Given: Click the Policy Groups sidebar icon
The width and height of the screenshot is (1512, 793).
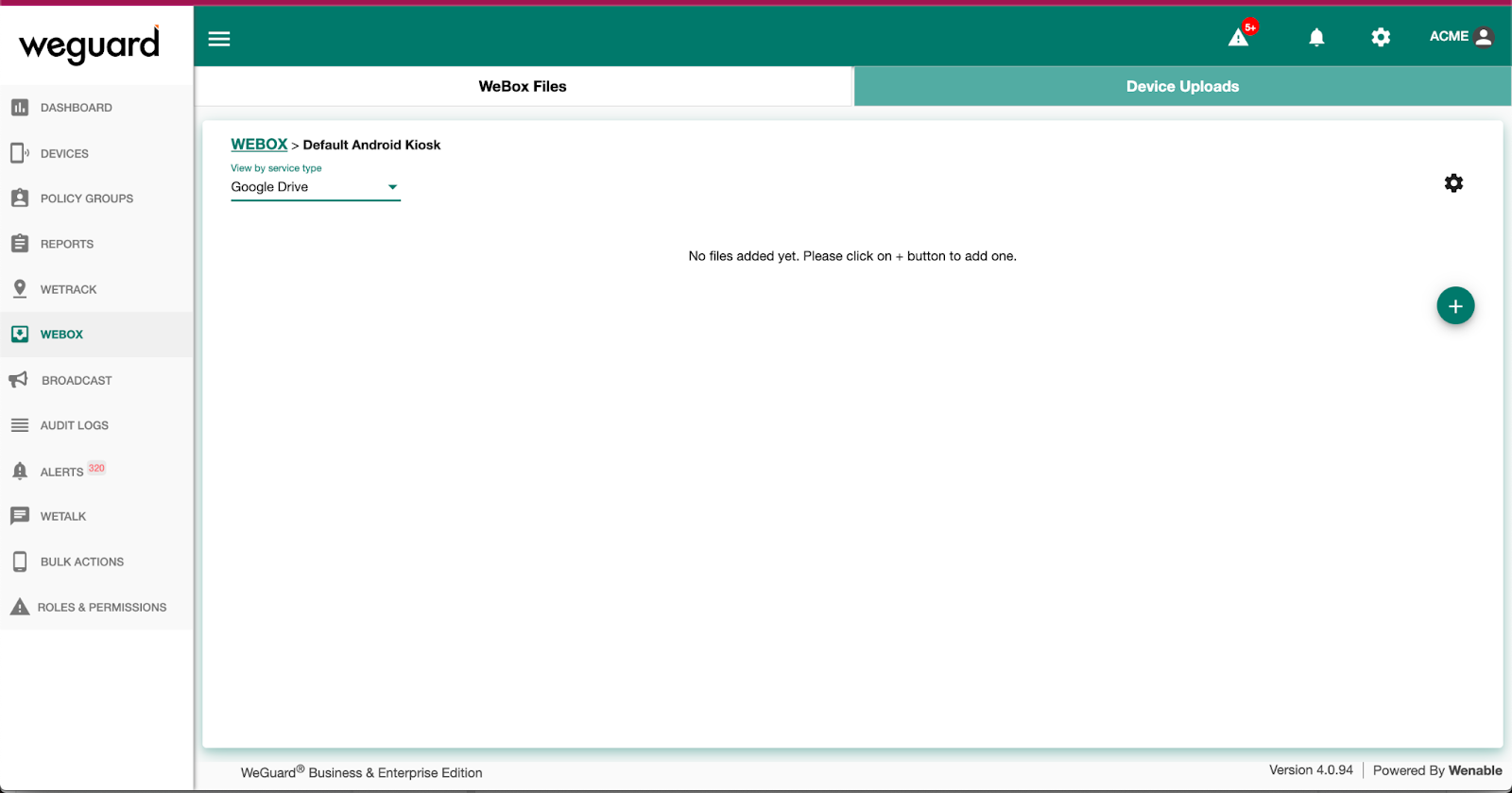Looking at the screenshot, I should (20, 198).
